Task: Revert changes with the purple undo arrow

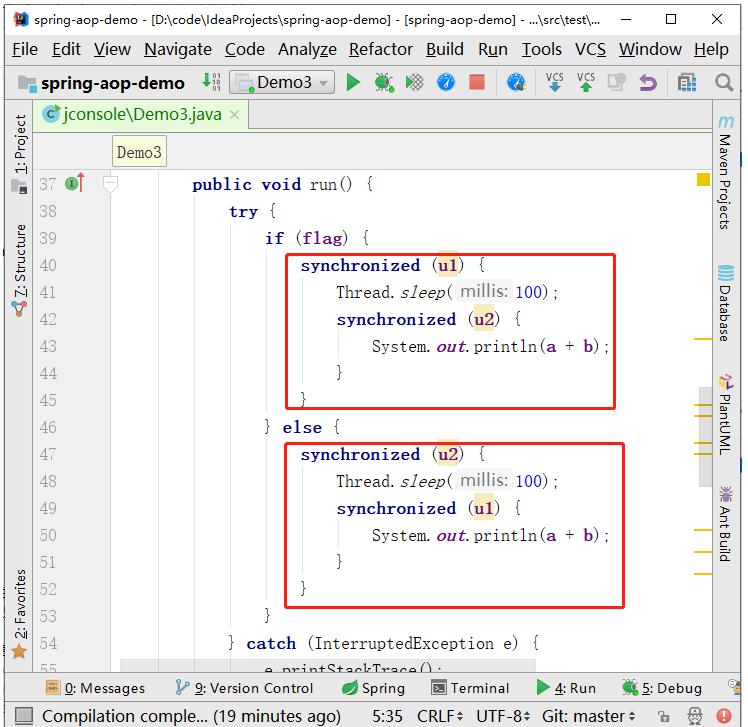Action: (x=647, y=83)
